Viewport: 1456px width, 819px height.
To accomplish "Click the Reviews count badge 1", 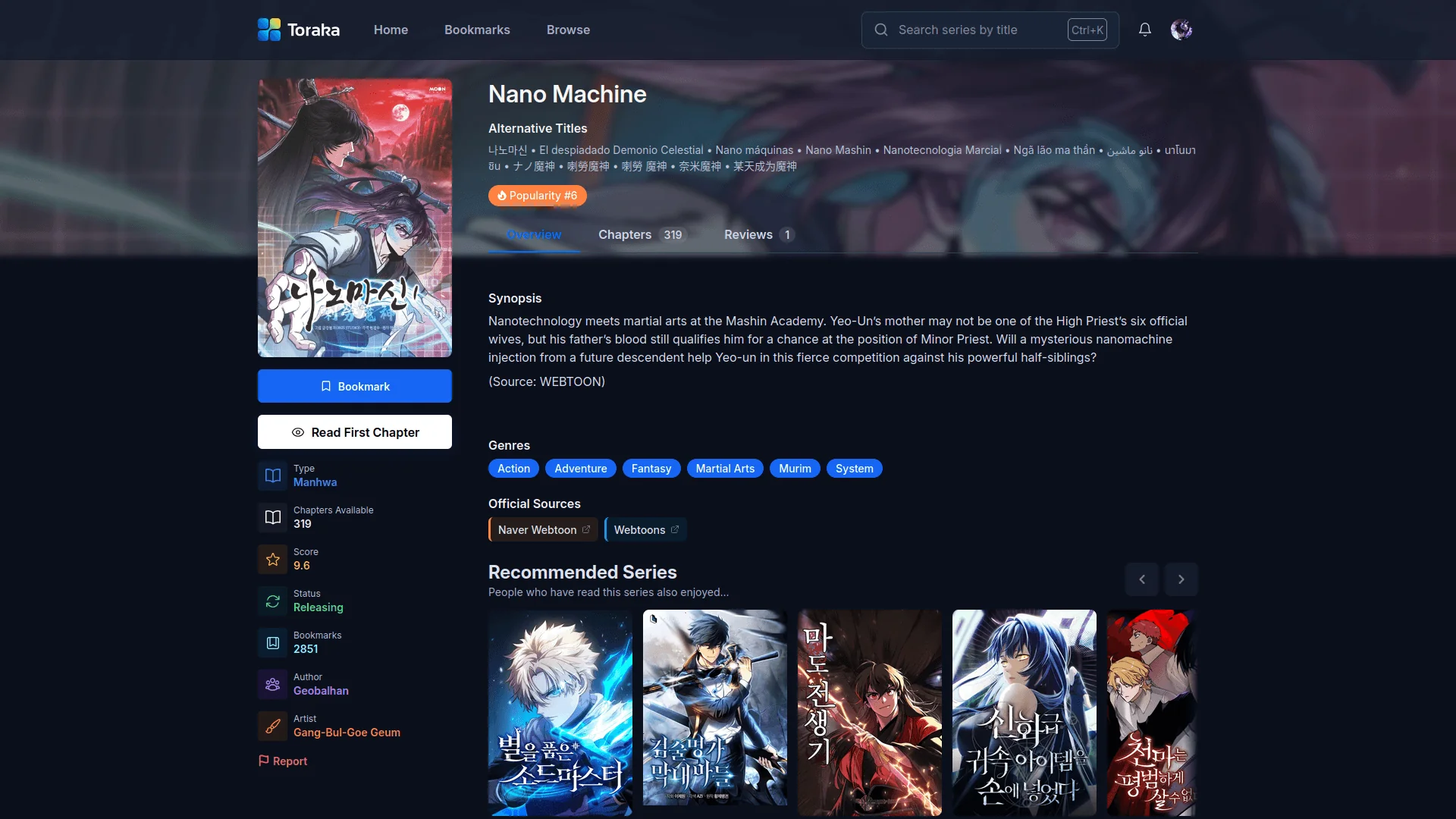I will point(787,235).
